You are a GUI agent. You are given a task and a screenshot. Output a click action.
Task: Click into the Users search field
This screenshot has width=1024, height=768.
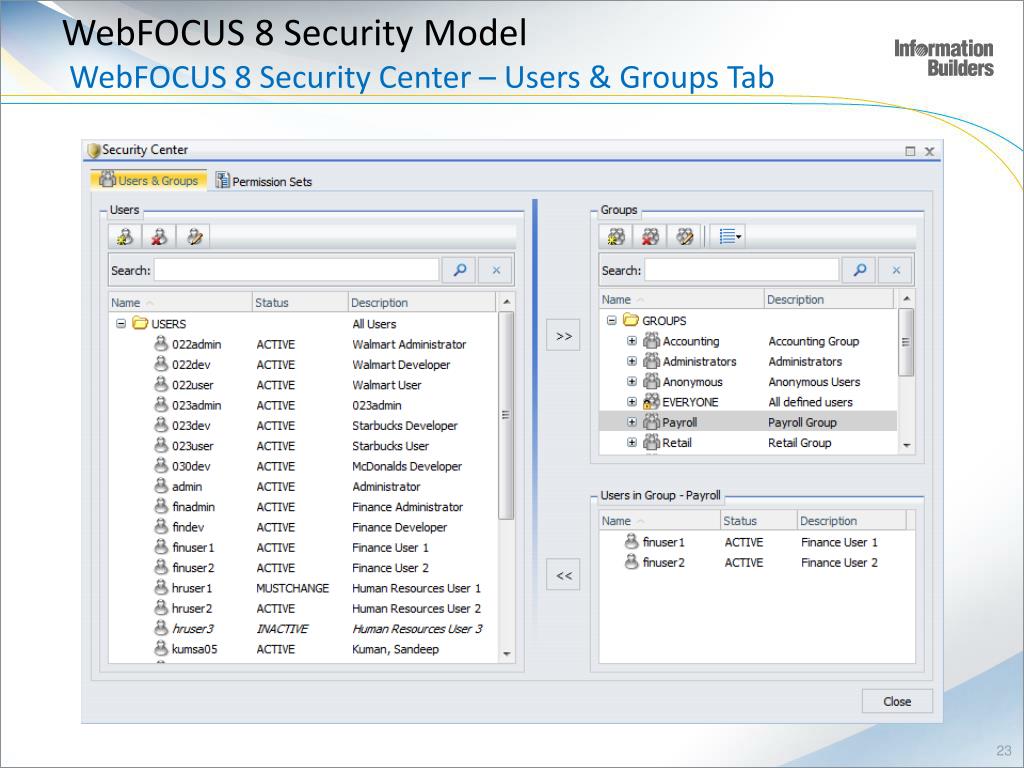(296, 270)
